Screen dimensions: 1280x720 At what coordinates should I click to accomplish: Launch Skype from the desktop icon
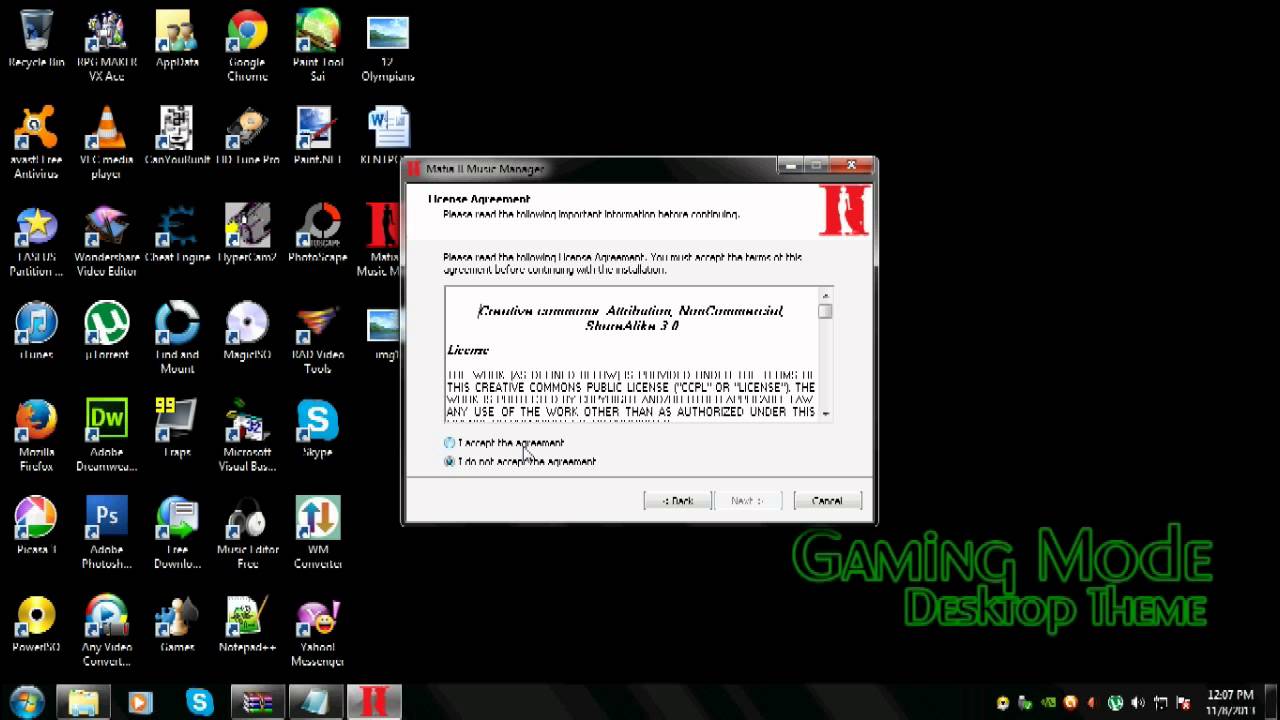click(318, 429)
